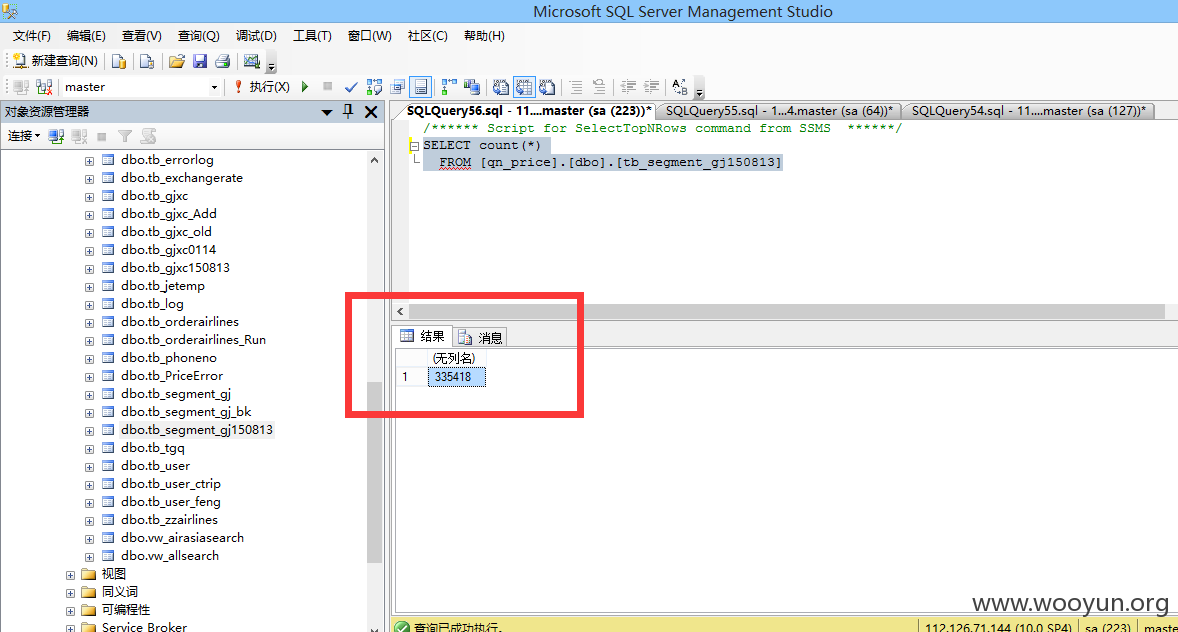Click the Comment Out Selected Lines icon
Viewport: 1178px width, 632px height.
[575, 87]
